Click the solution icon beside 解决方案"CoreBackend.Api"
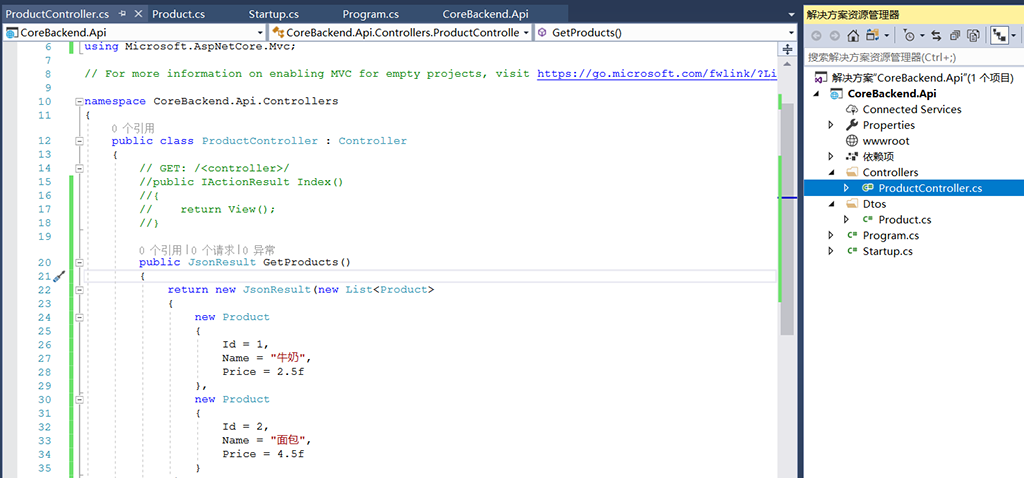The width and height of the screenshot is (1024, 478). pyautogui.click(x=820, y=78)
